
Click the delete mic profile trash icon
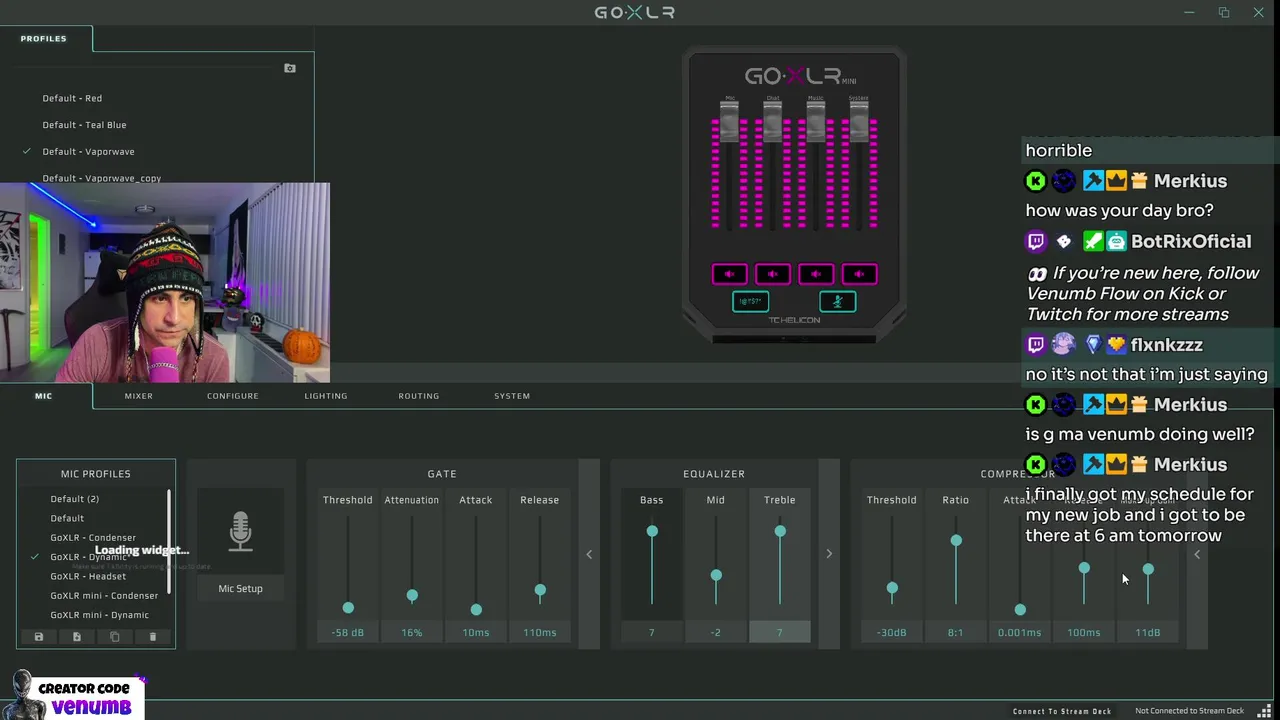(x=153, y=637)
